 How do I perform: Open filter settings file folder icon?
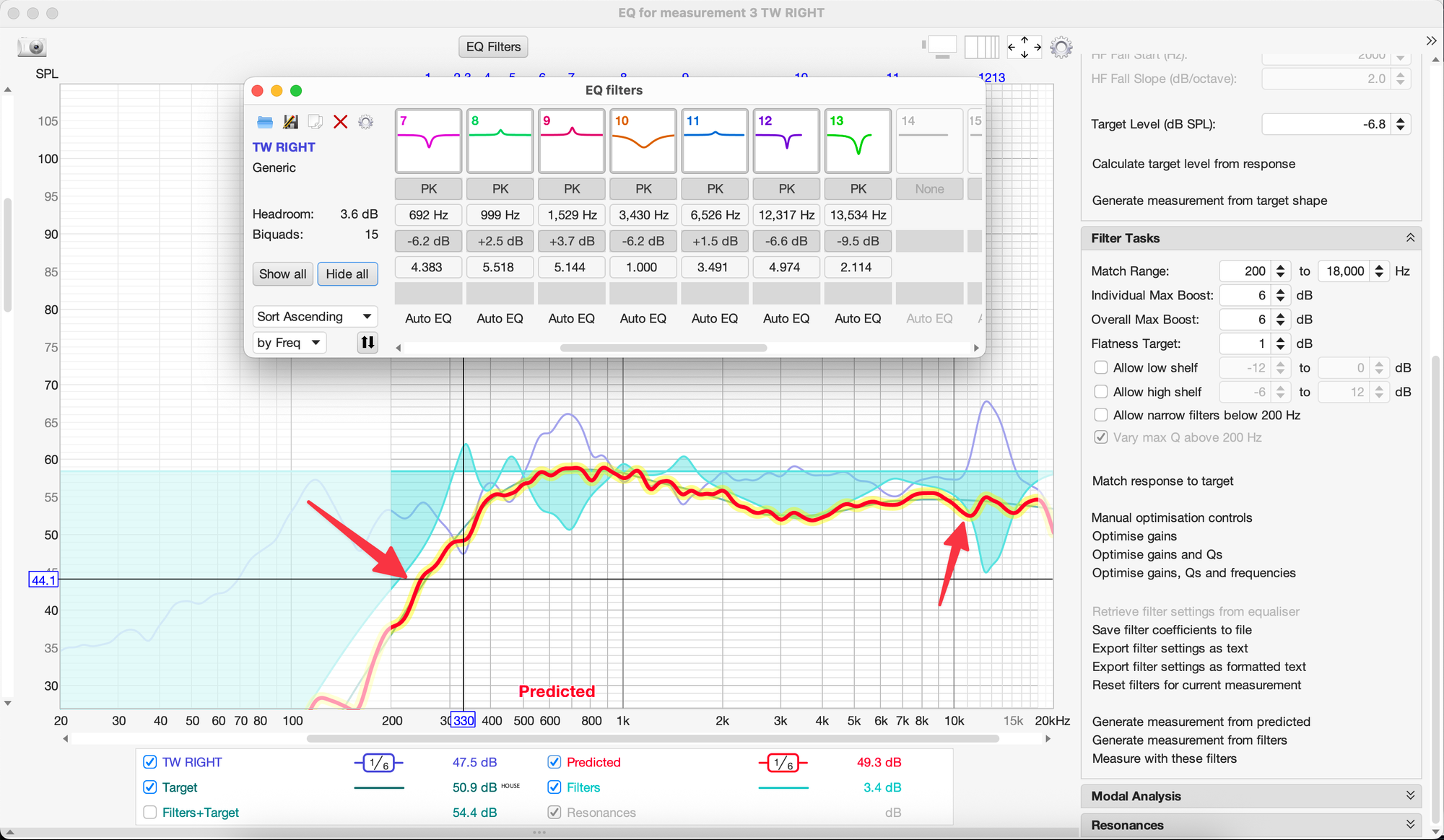tap(265, 122)
